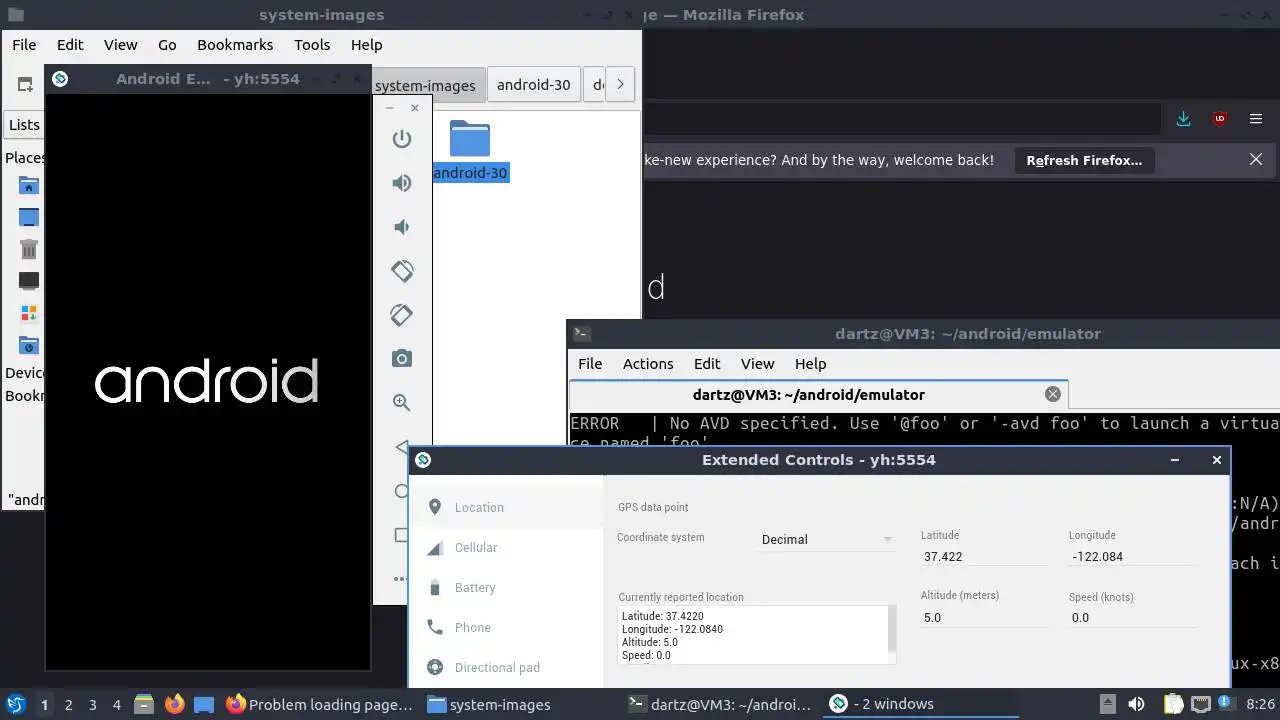Open the Lists dropdown in file manager sidebar

pos(24,124)
